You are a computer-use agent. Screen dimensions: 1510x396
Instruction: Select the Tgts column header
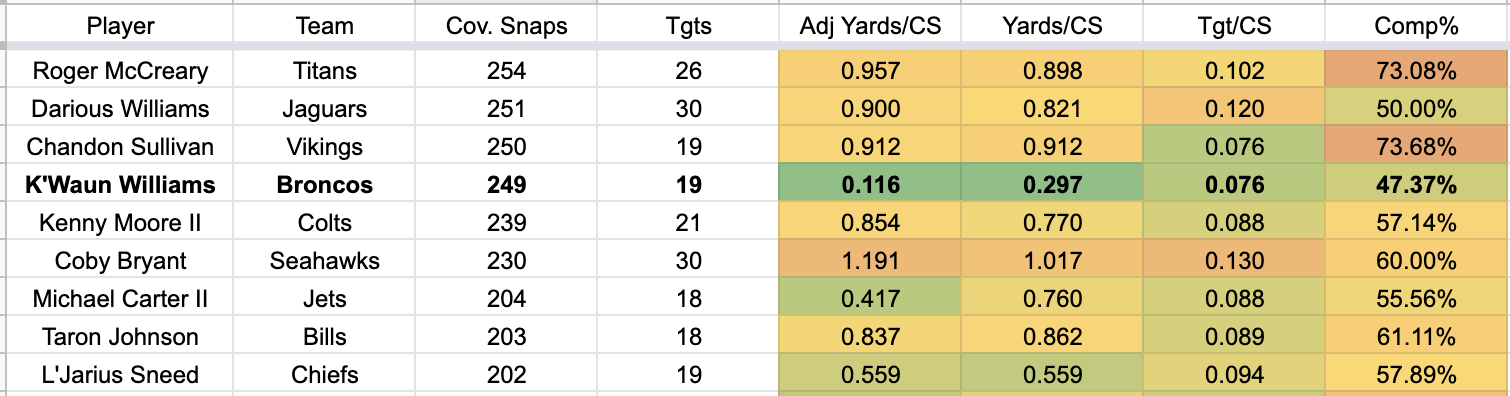(x=688, y=26)
